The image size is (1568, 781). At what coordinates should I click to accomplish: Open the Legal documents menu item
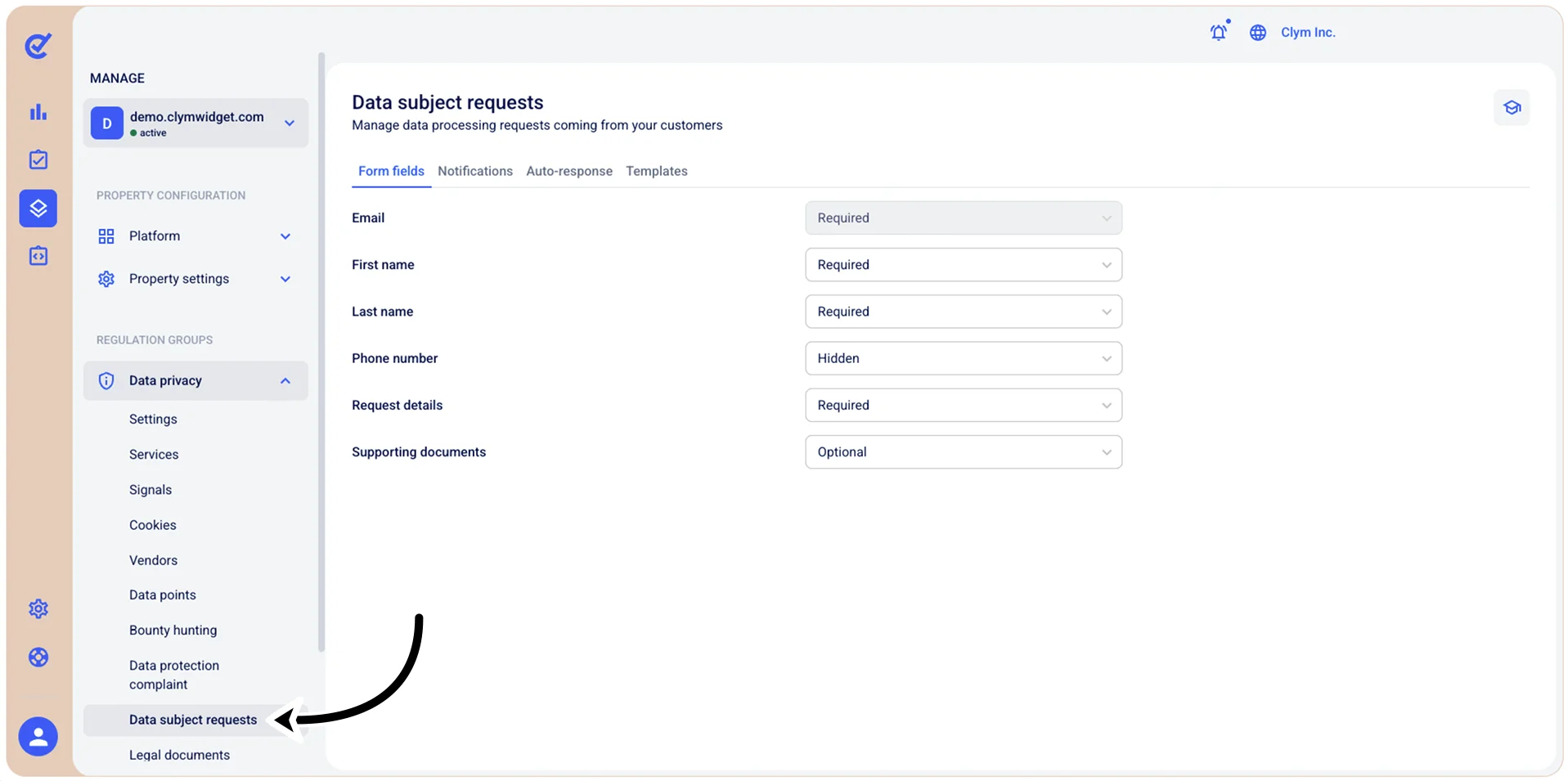[180, 755]
